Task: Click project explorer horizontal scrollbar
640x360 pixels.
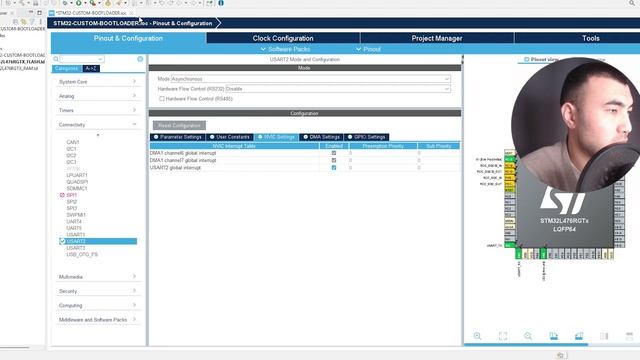Action: tap(15, 347)
